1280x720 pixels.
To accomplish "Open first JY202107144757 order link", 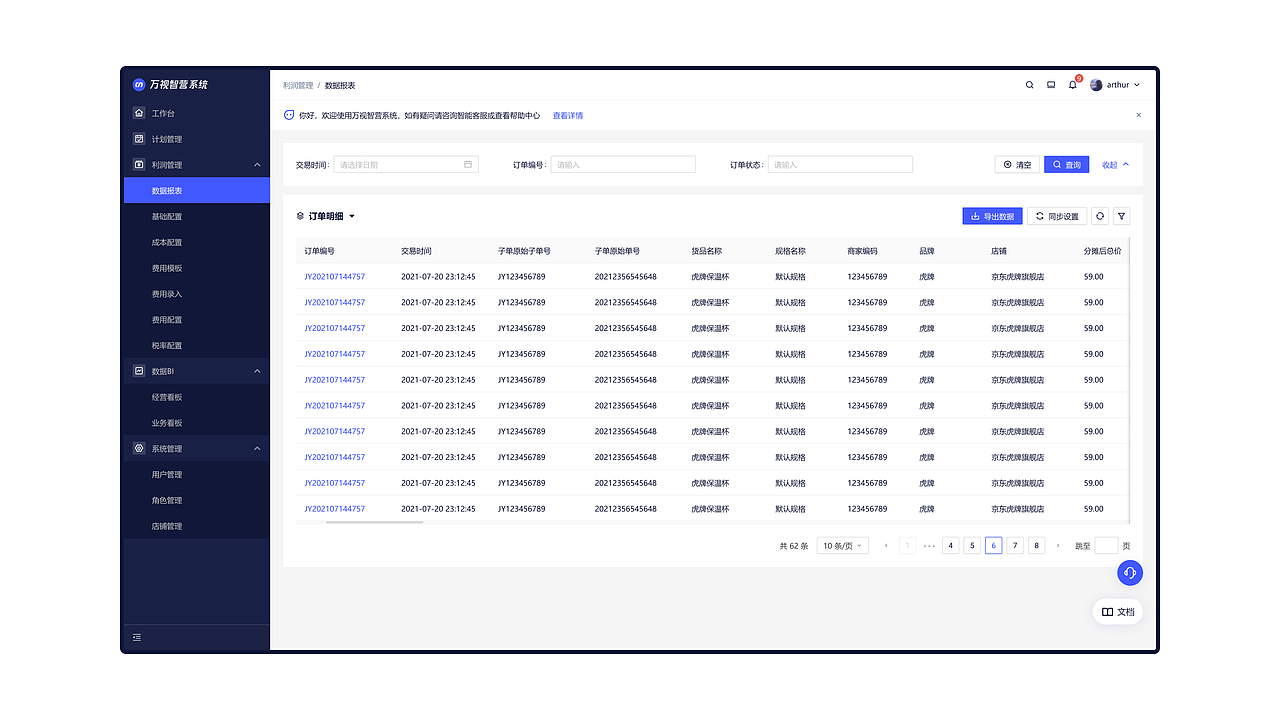I will [x=335, y=276].
